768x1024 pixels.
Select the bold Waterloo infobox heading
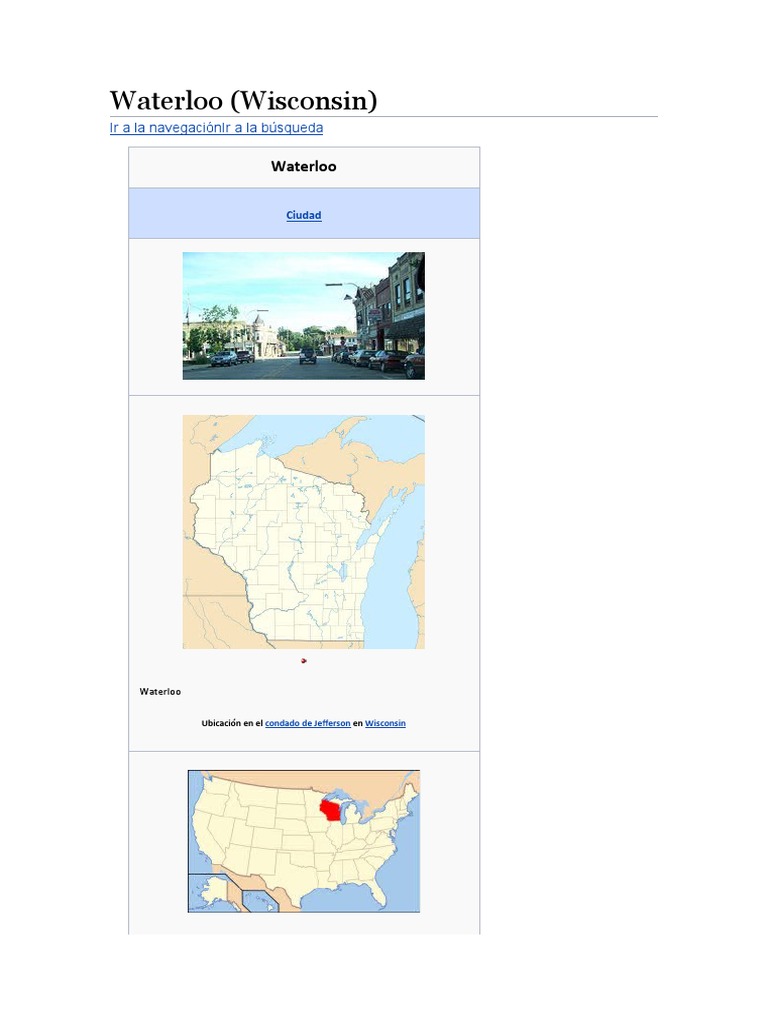coord(304,167)
